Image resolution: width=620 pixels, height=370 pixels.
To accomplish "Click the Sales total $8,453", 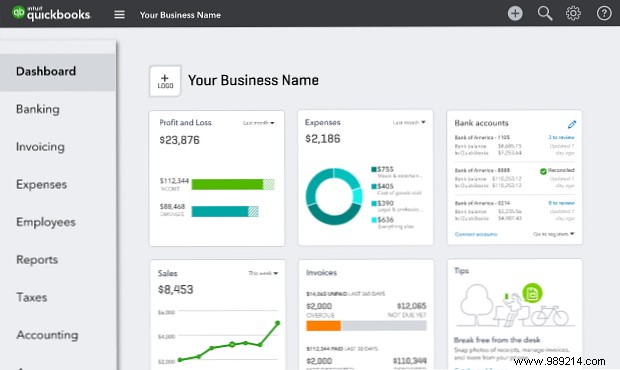I will 176,290.
